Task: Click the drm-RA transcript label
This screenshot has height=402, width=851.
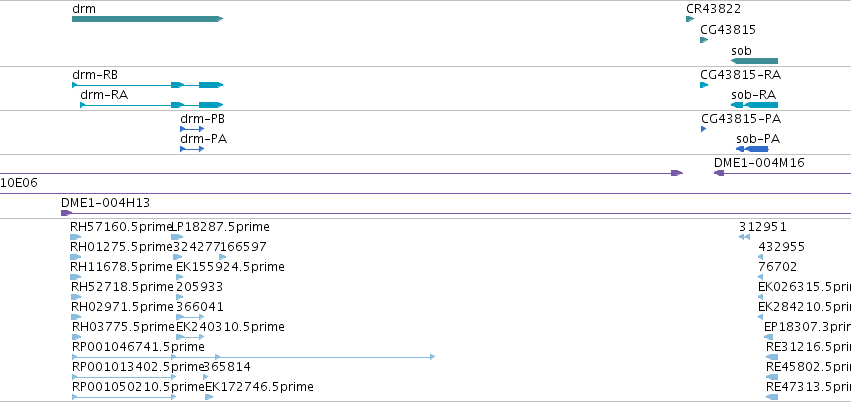Action: 104,95
